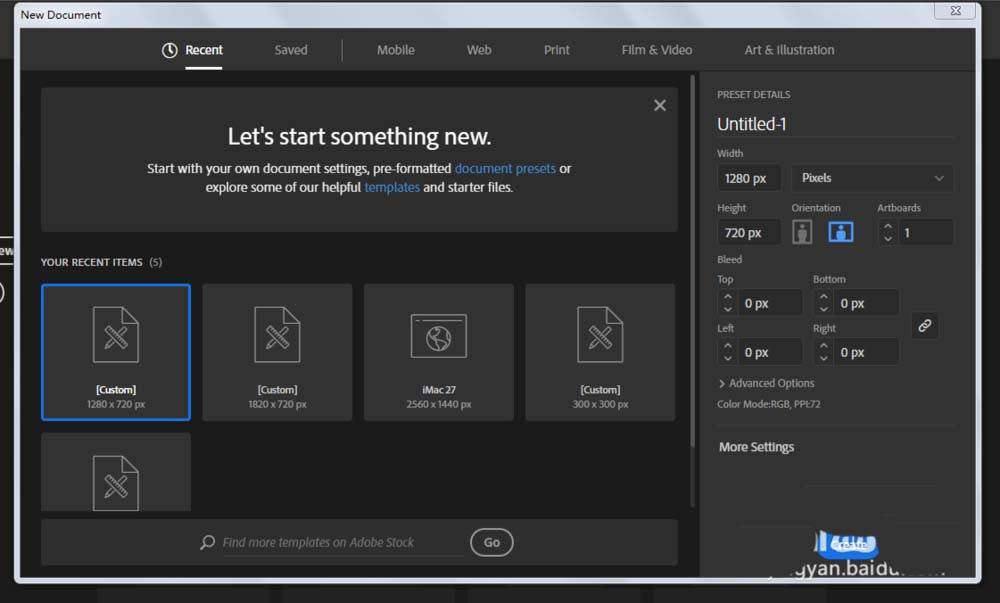This screenshot has width=1000, height=603.
Task: Click the Go button
Action: (x=492, y=542)
